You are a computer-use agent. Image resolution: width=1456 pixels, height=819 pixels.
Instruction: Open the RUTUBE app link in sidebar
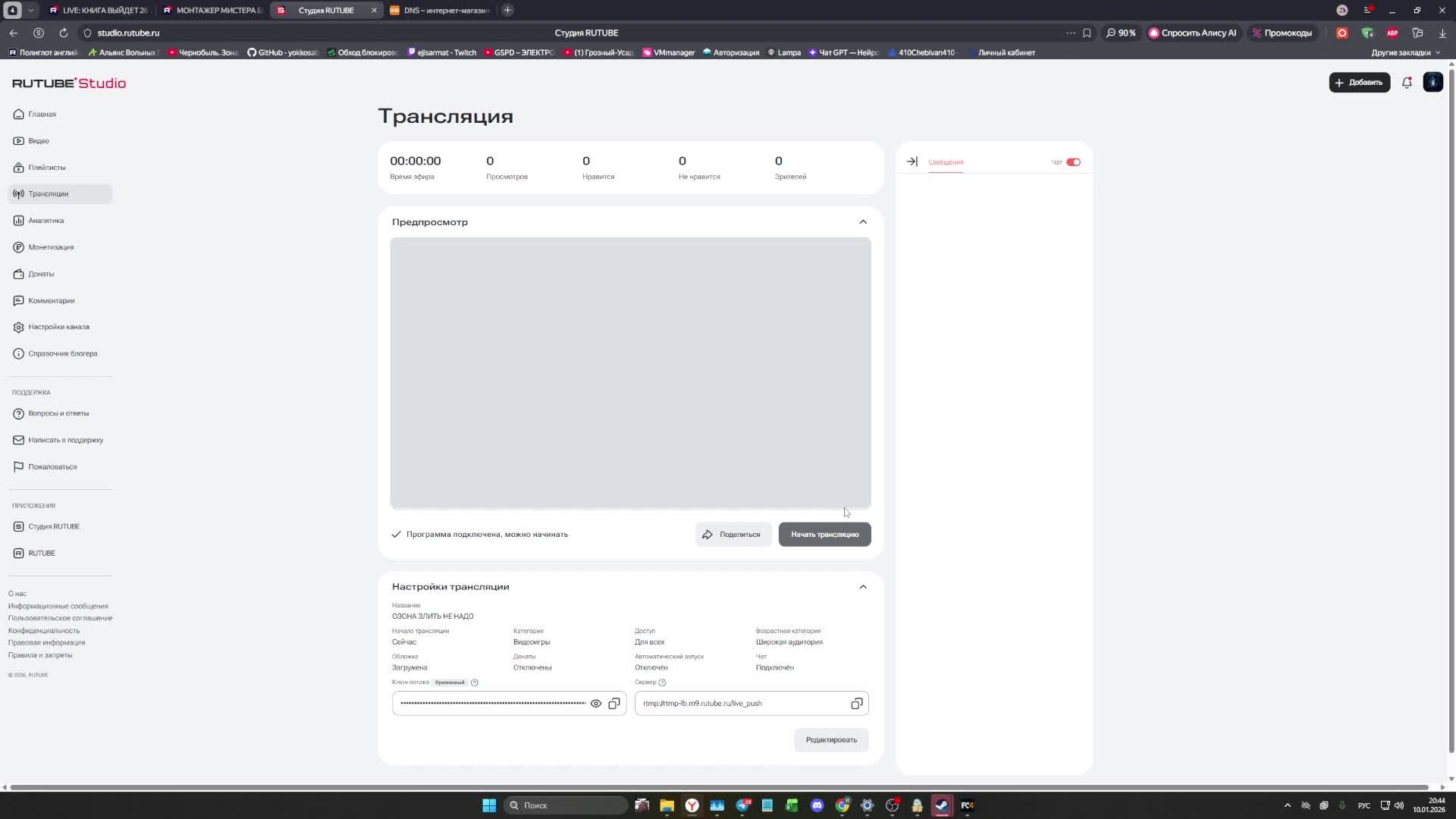tap(34, 553)
